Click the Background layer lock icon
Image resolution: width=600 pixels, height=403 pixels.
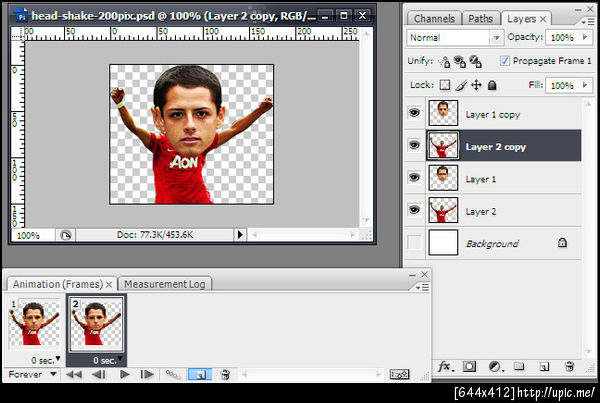[x=562, y=243]
